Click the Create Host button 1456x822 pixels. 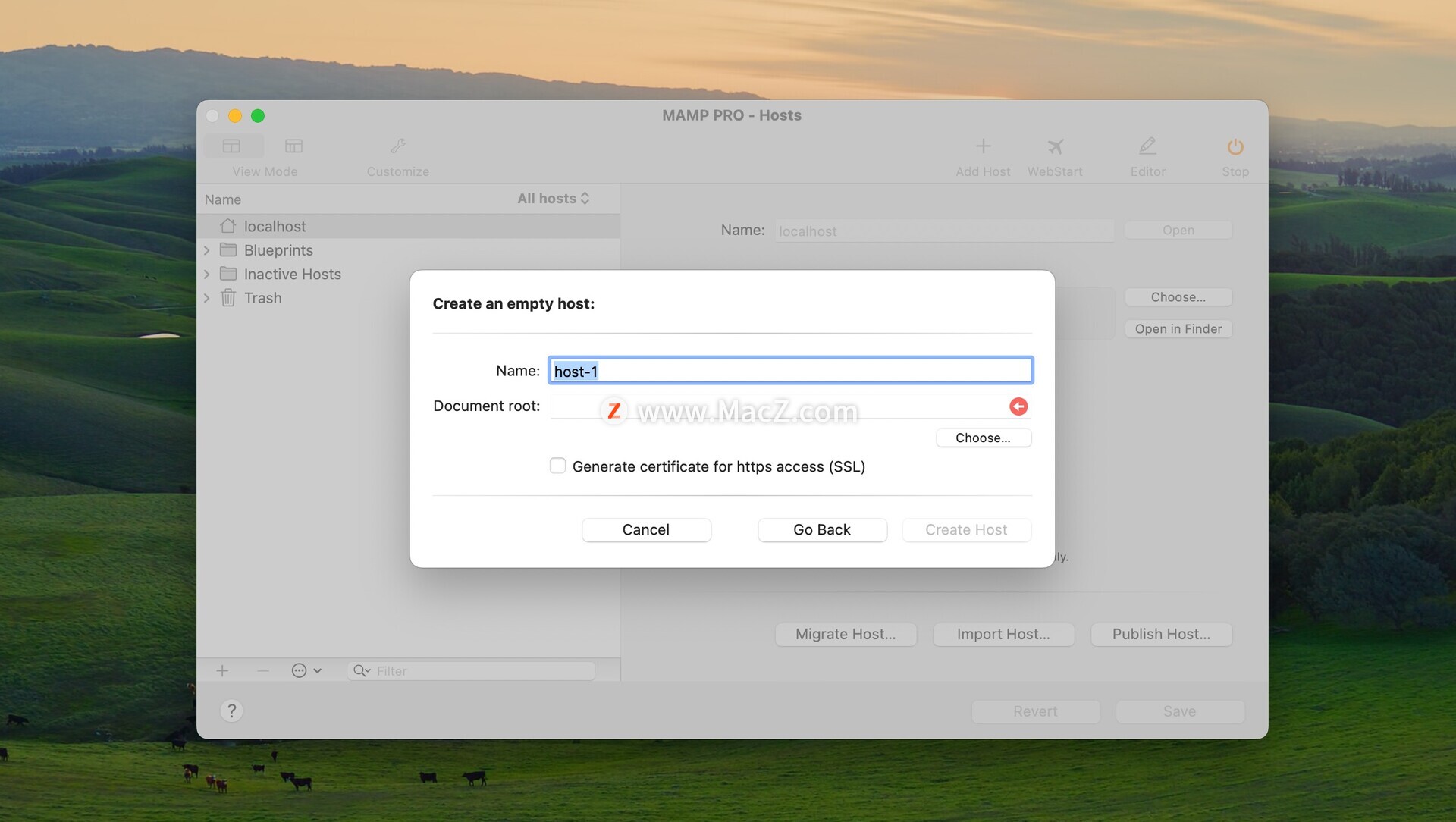[x=966, y=529]
